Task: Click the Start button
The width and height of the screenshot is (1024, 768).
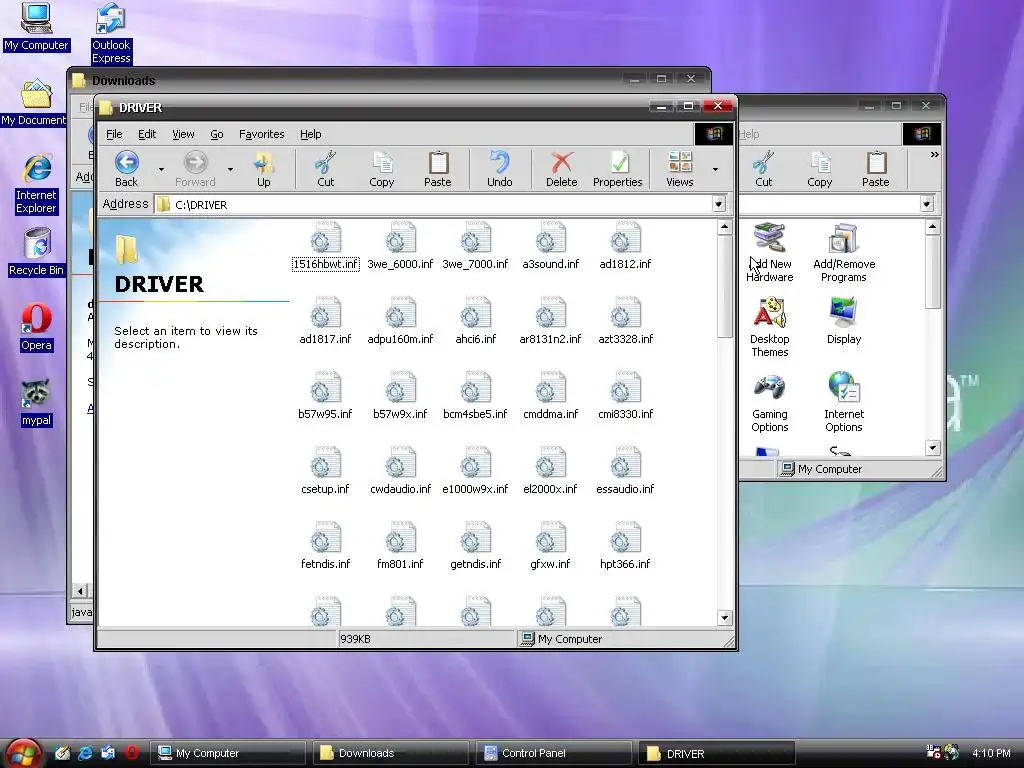Action: tap(23, 754)
